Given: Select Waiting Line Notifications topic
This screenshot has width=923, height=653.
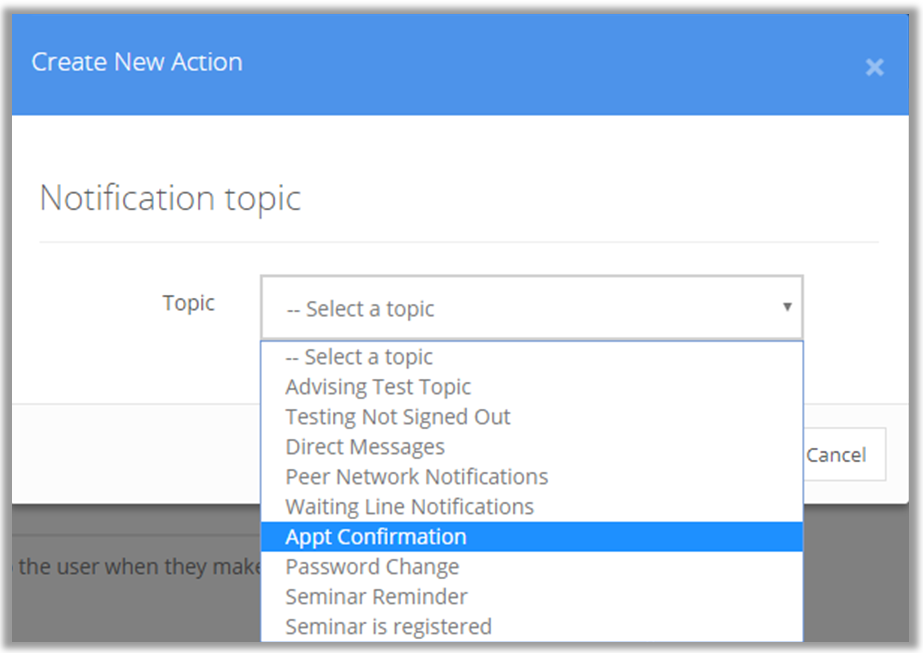Looking at the screenshot, I should pyautogui.click(x=409, y=507).
